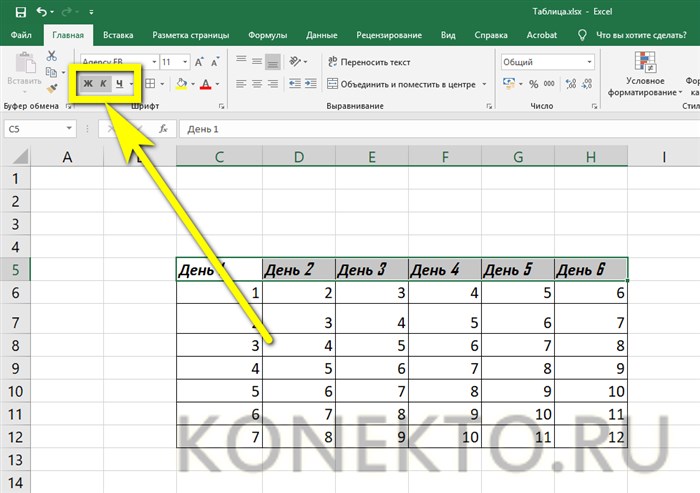The image size is (700, 493).
Task: Align text to the bottom
Action: click(x=273, y=62)
